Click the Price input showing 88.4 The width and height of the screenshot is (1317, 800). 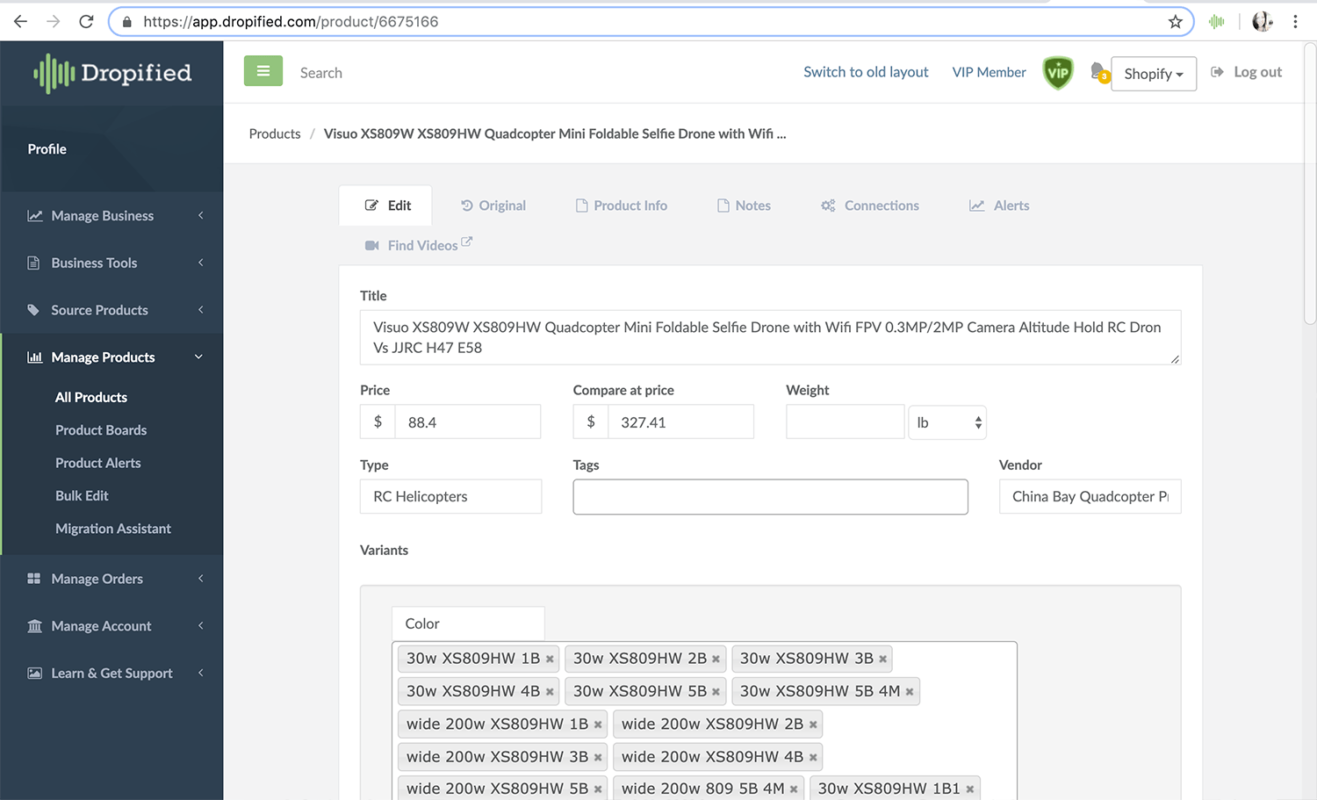point(468,422)
